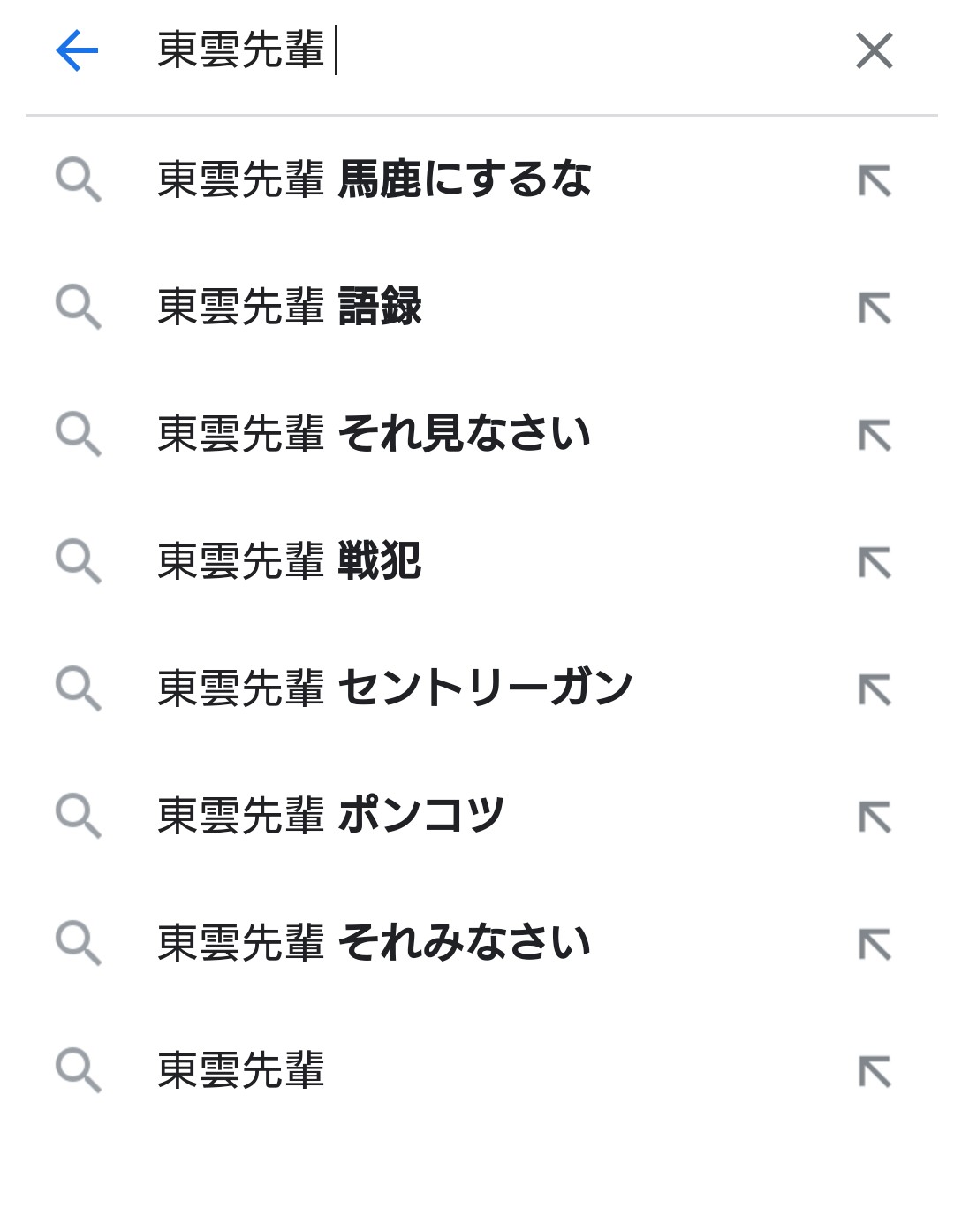Fill search with 語録 using arrow icon
The width and height of the screenshot is (954, 1232).
pyautogui.click(x=874, y=308)
